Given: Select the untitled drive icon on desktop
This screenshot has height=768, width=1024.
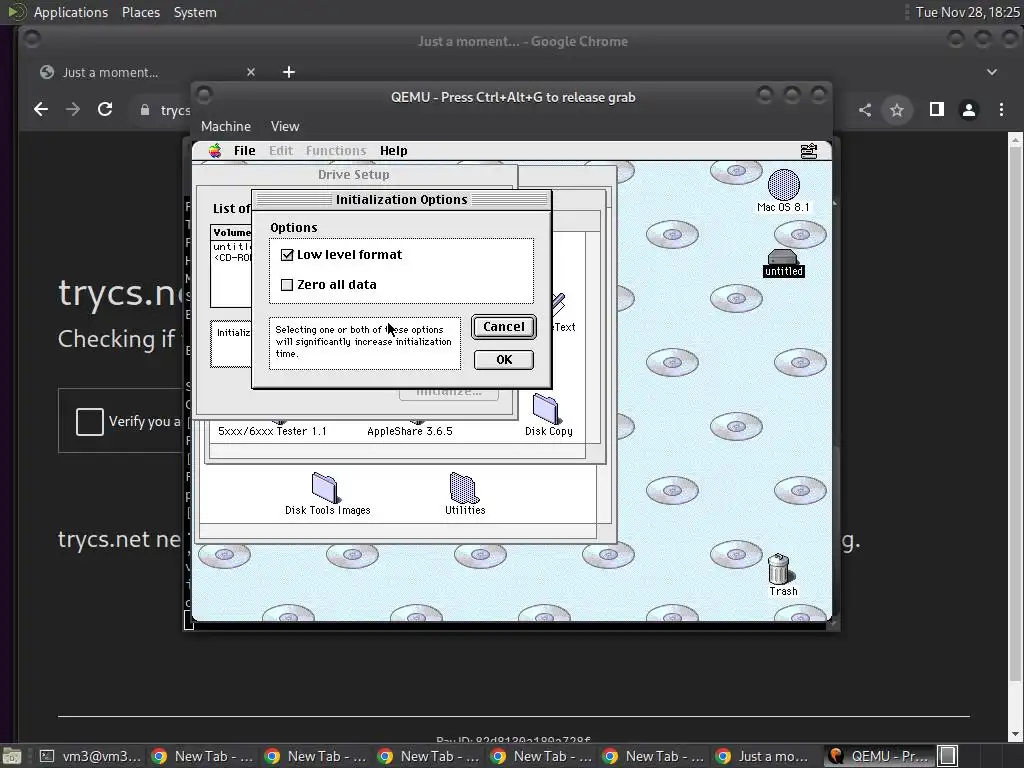Looking at the screenshot, I should (x=783, y=263).
